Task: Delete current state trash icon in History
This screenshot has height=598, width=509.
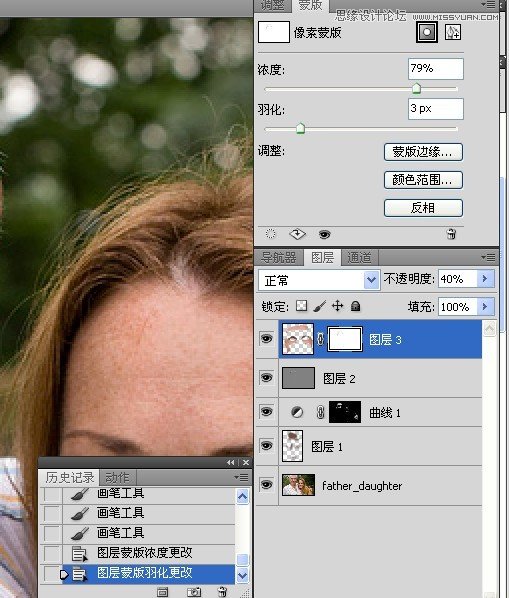Action: click(x=222, y=592)
